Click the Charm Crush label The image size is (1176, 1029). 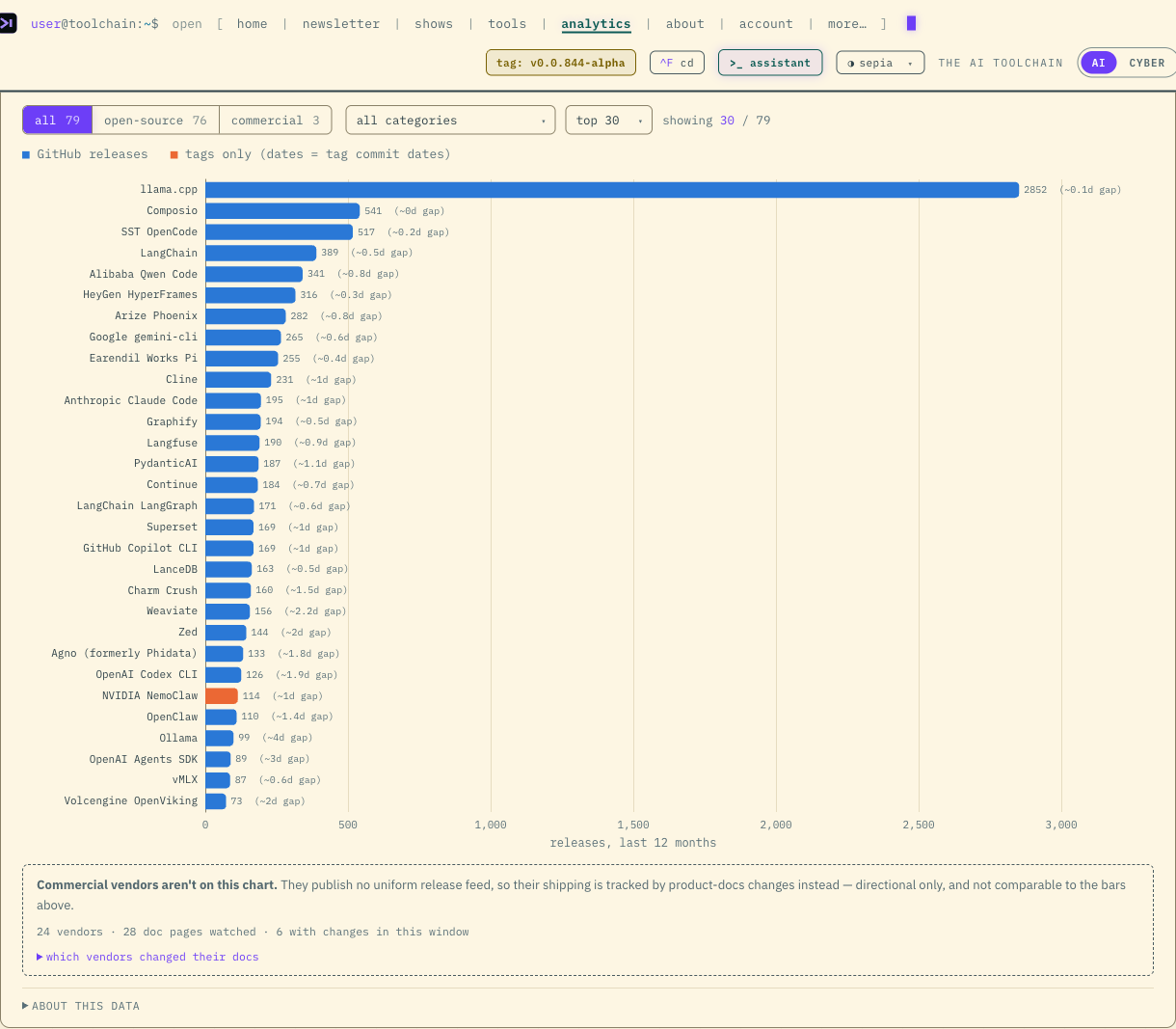163,591
